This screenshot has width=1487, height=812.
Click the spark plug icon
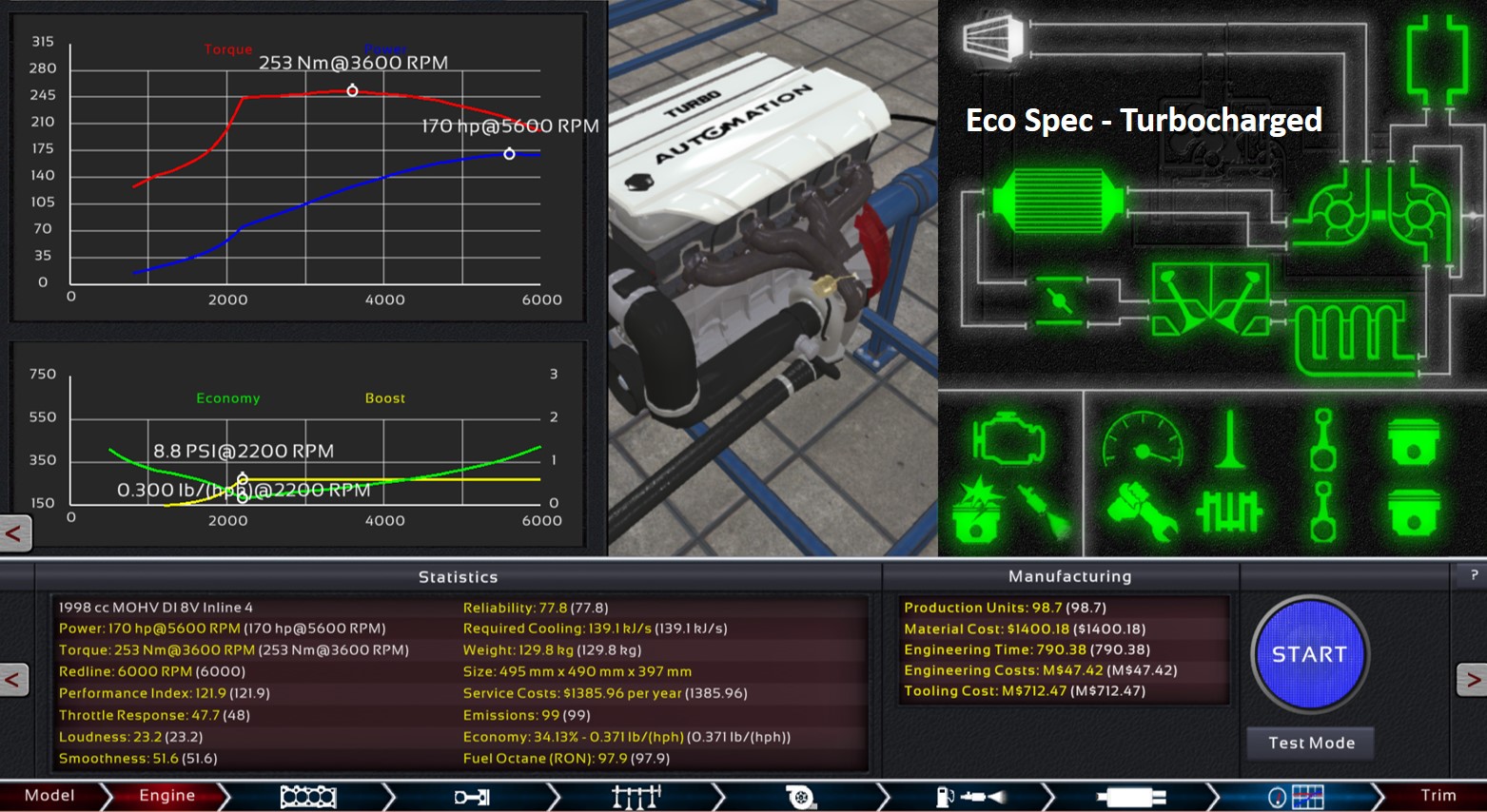pos(1045,512)
